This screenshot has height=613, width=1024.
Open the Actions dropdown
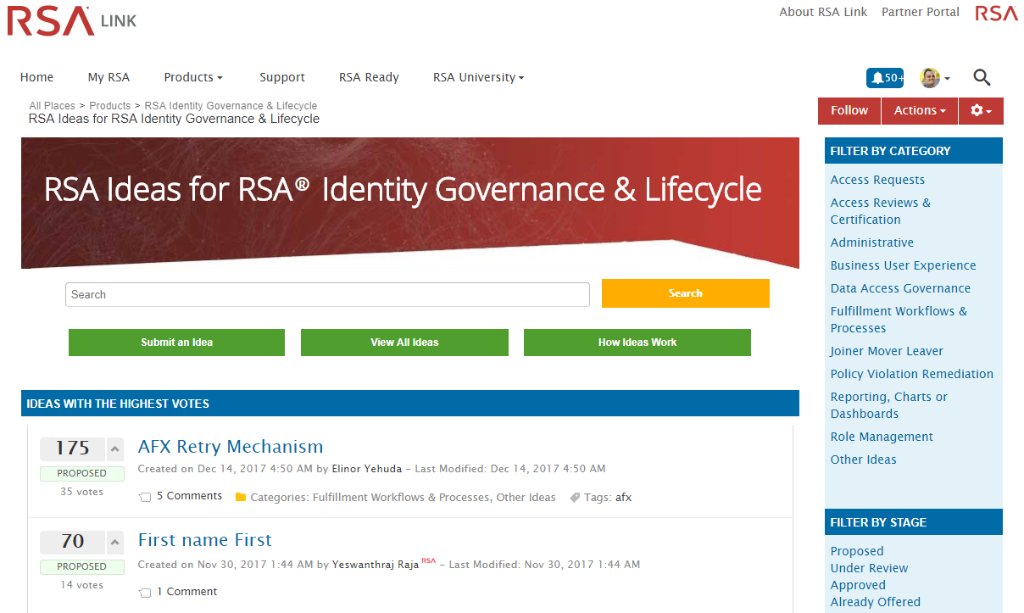(920, 111)
